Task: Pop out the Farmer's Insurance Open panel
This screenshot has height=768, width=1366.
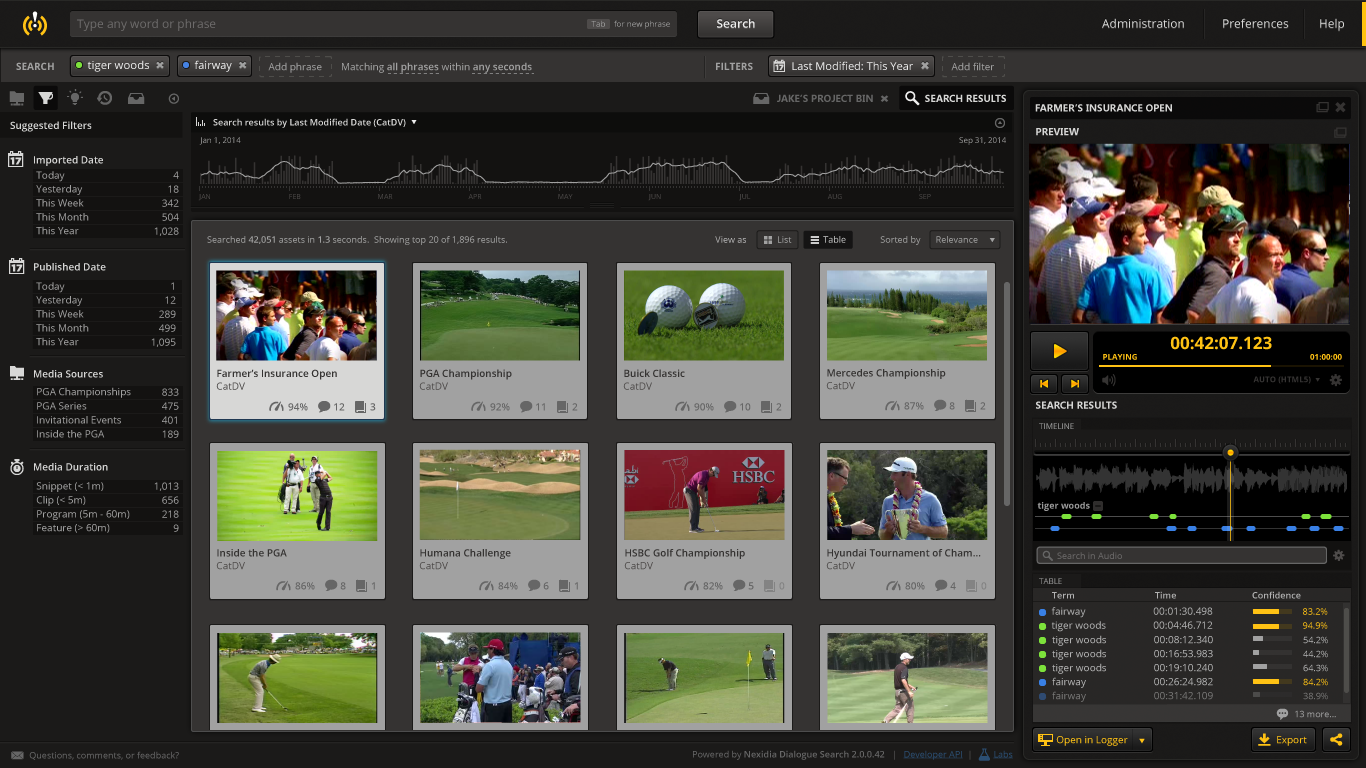Action: click(1322, 107)
